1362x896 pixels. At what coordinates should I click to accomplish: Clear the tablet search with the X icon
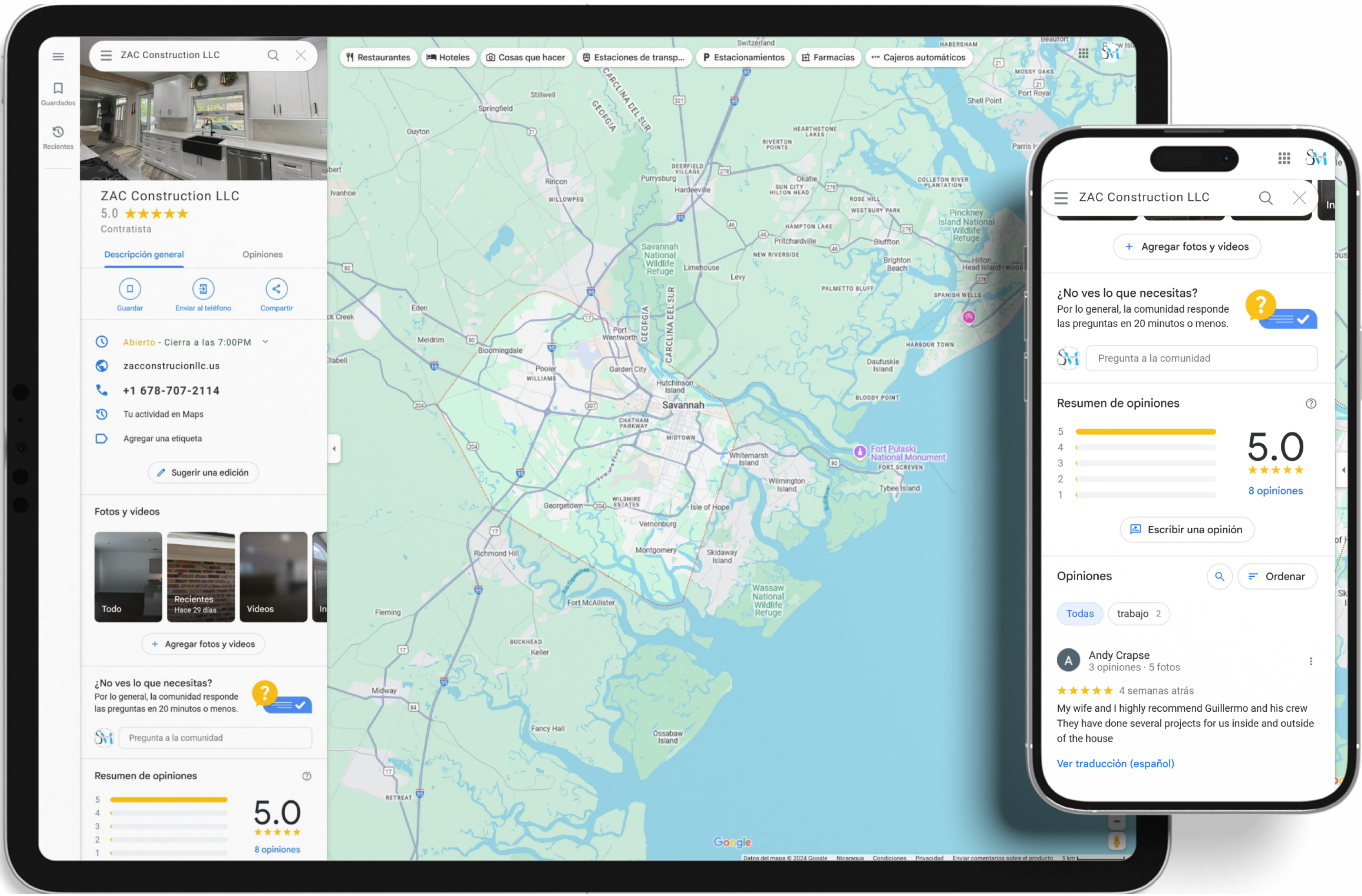301,56
